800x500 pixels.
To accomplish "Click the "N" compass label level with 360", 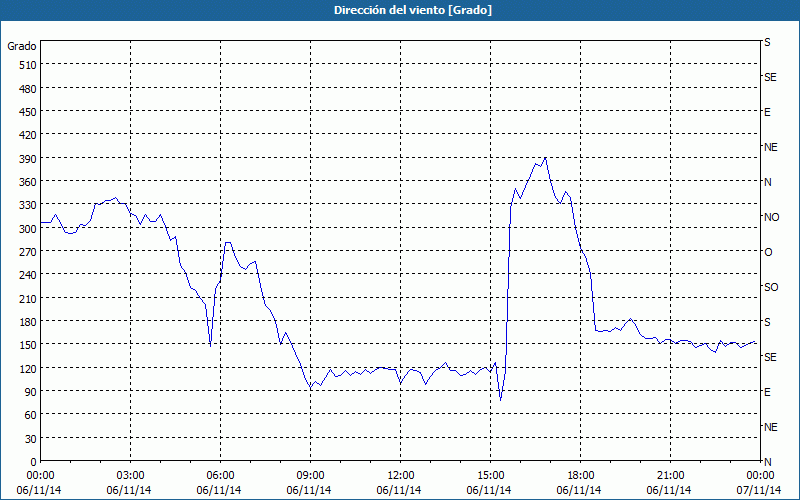I will (x=767, y=182).
